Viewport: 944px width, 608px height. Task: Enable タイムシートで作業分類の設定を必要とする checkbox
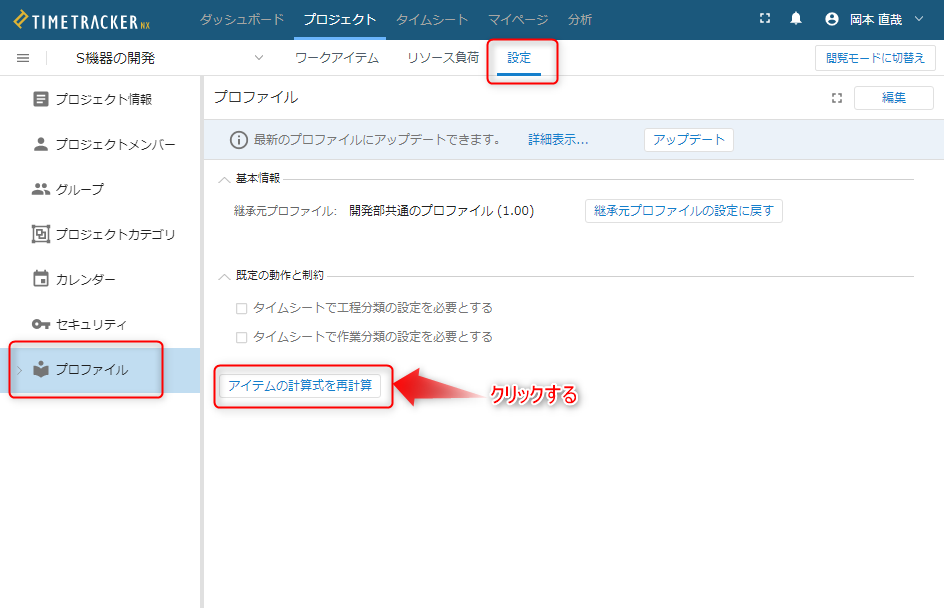(x=241, y=337)
